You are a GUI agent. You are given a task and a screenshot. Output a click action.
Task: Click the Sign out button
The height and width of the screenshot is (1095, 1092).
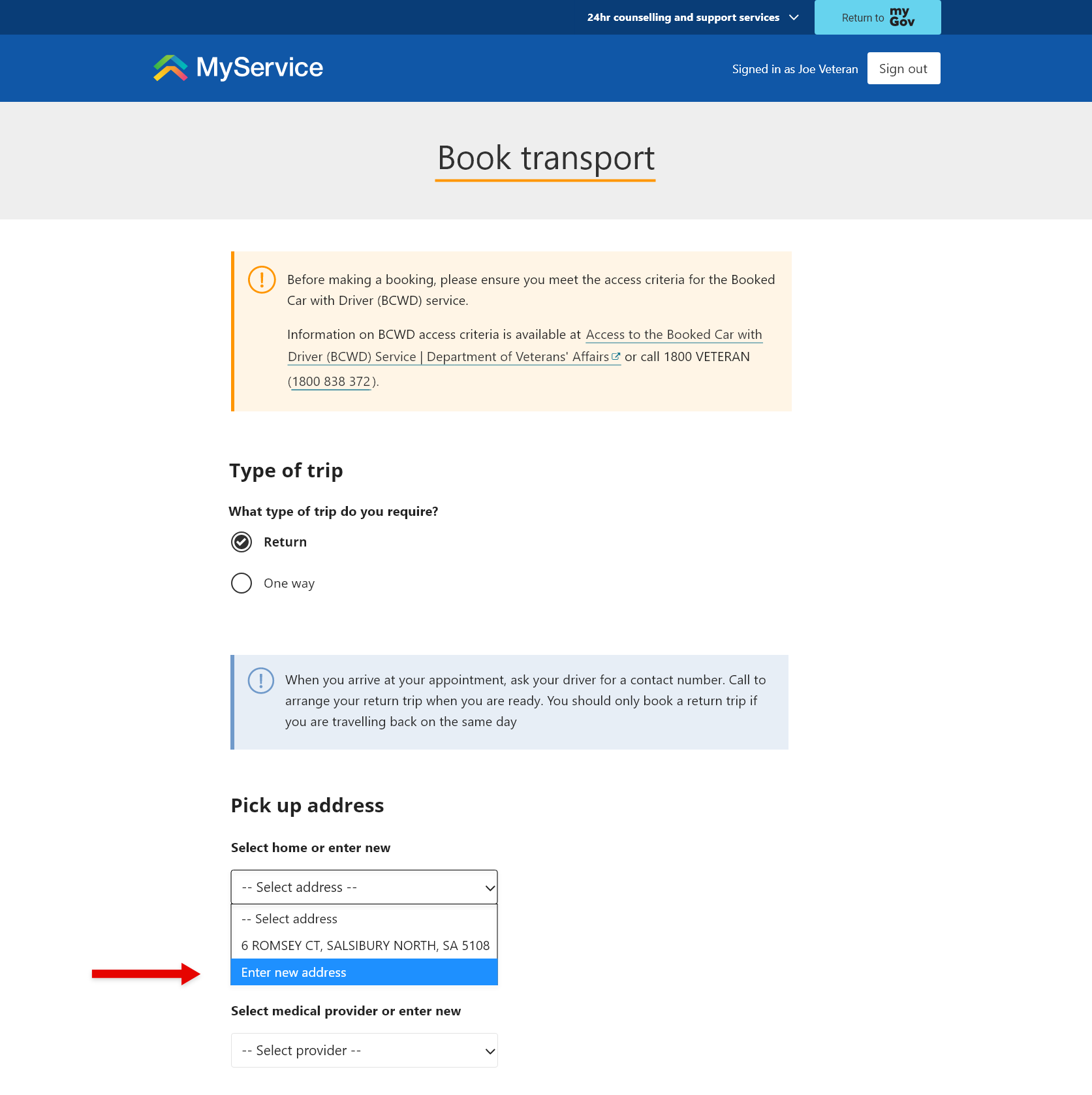click(x=903, y=68)
